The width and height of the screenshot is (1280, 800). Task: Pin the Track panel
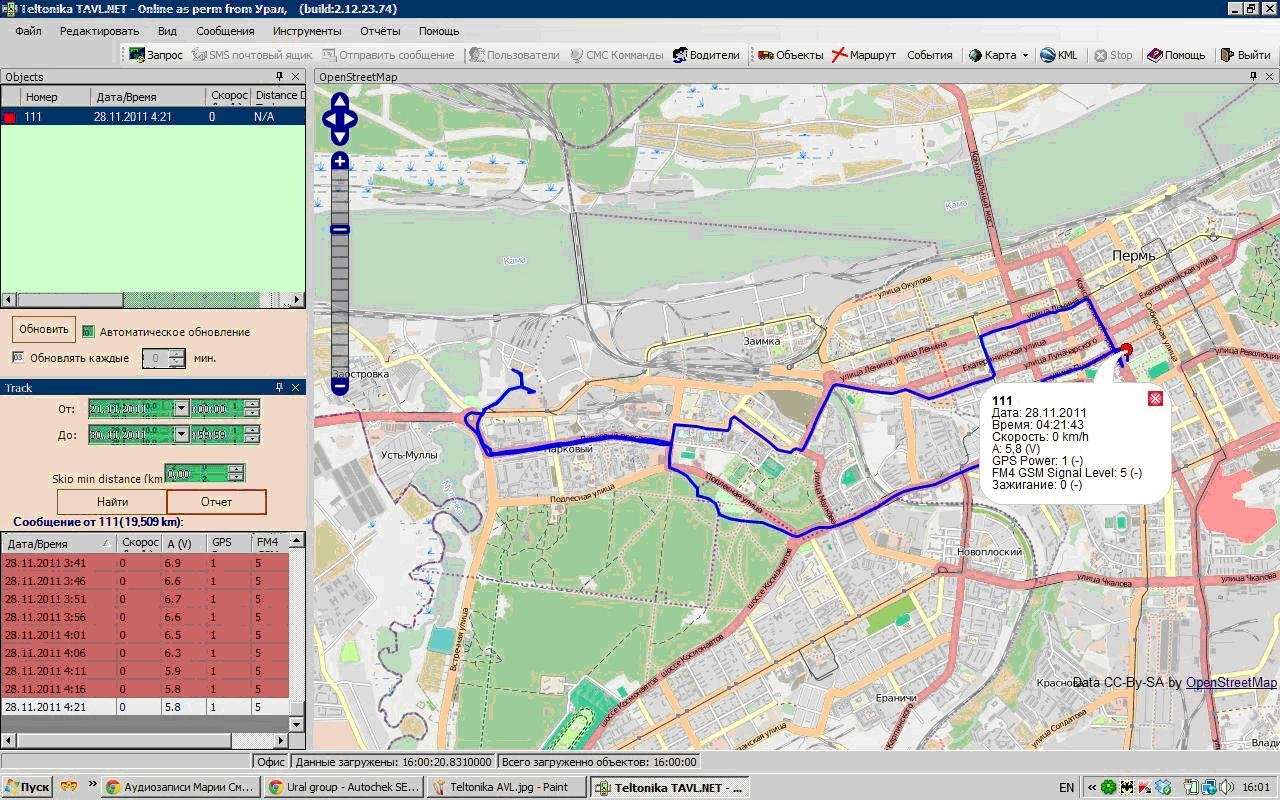tap(280, 387)
